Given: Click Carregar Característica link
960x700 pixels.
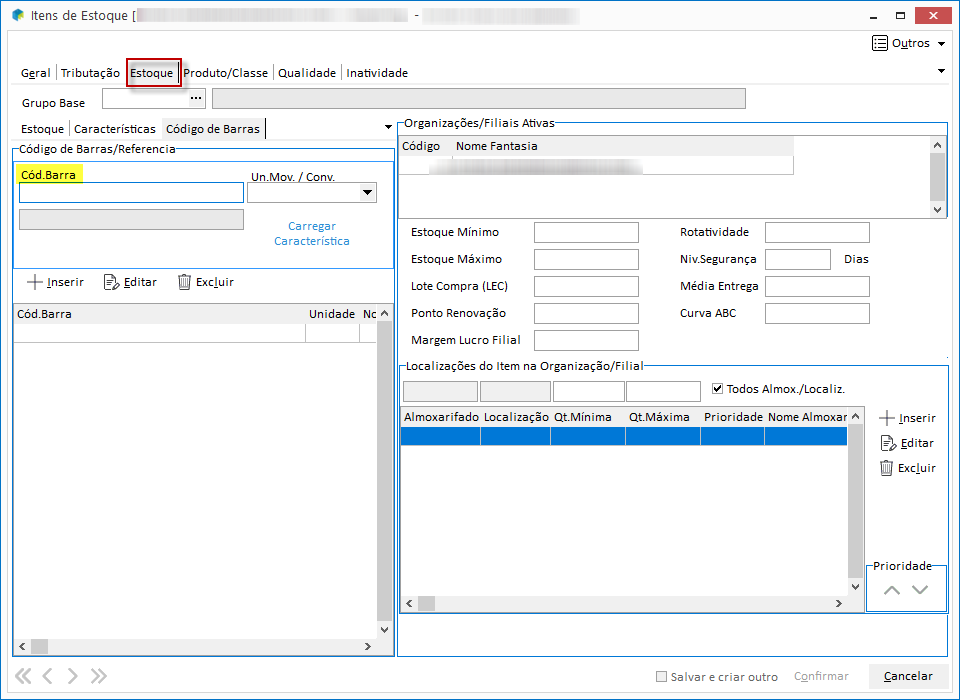Looking at the screenshot, I should (312, 234).
